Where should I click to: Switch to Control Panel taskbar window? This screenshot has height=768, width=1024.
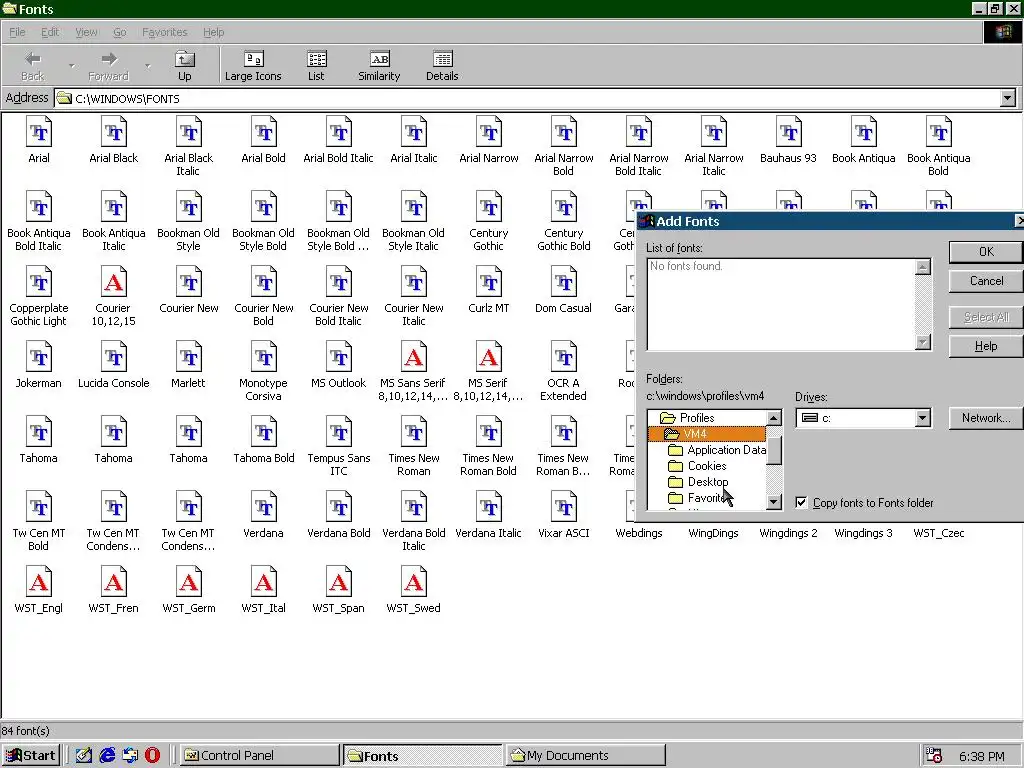tap(259, 756)
